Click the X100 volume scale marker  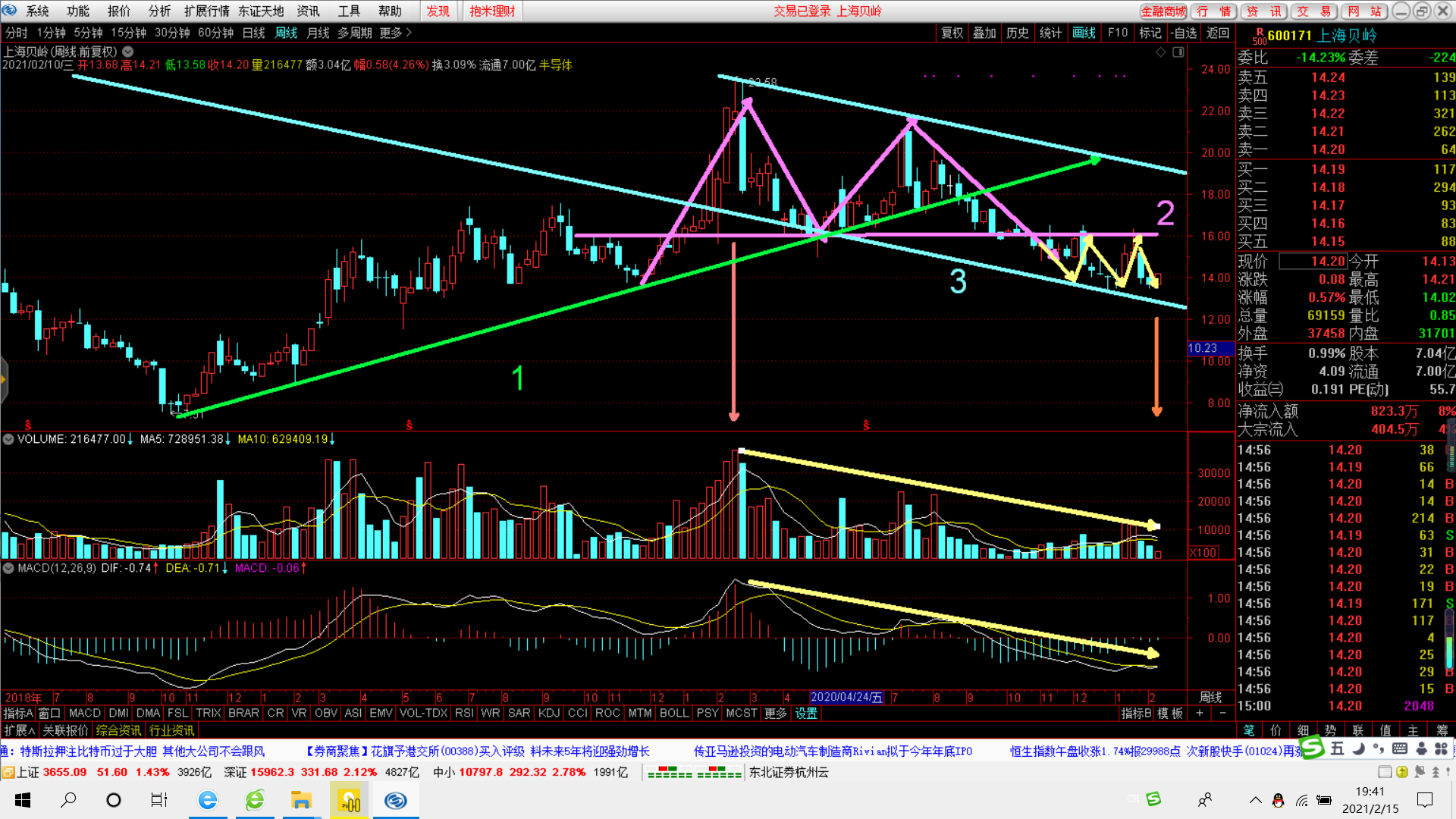[x=1203, y=553]
